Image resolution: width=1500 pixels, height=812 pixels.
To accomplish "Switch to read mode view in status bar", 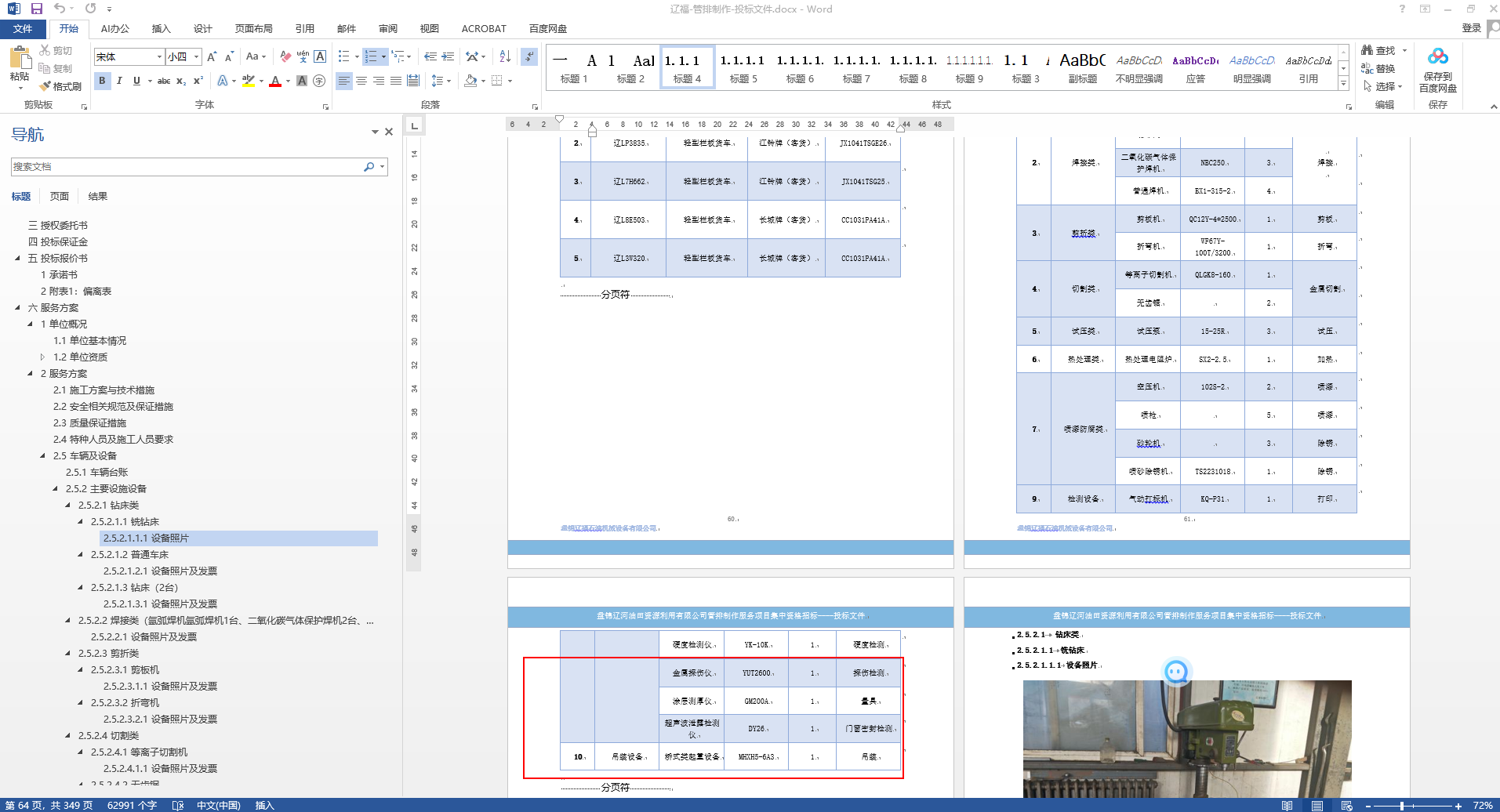I will 1287,806.
